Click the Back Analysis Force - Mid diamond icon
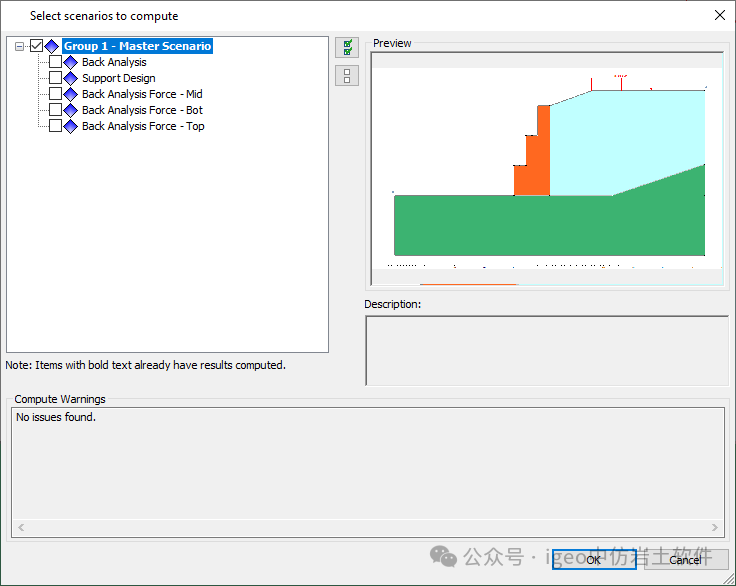This screenshot has width=736, height=586. pyautogui.click(x=70, y=94)
